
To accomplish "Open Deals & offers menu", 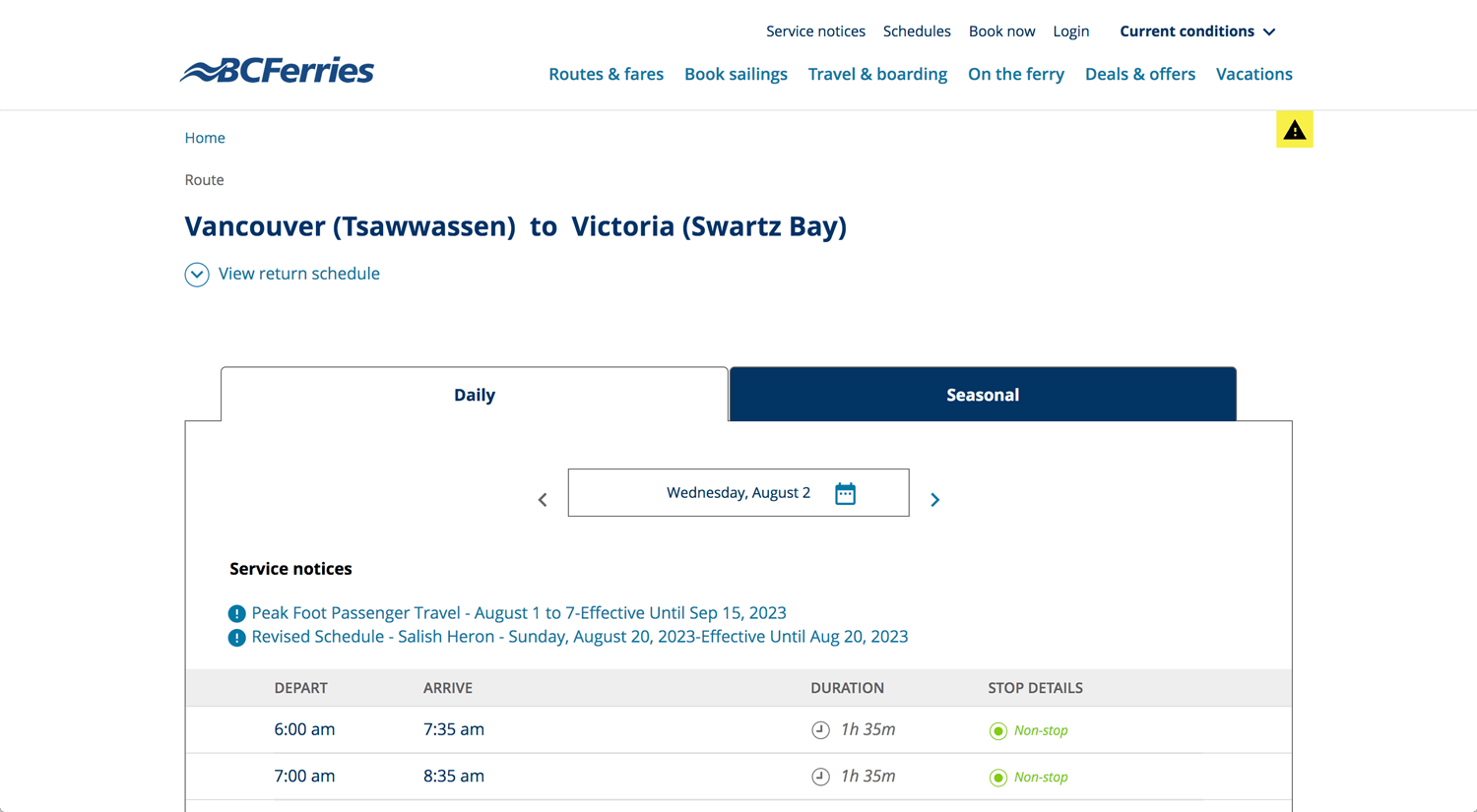I will (1140, 74).
